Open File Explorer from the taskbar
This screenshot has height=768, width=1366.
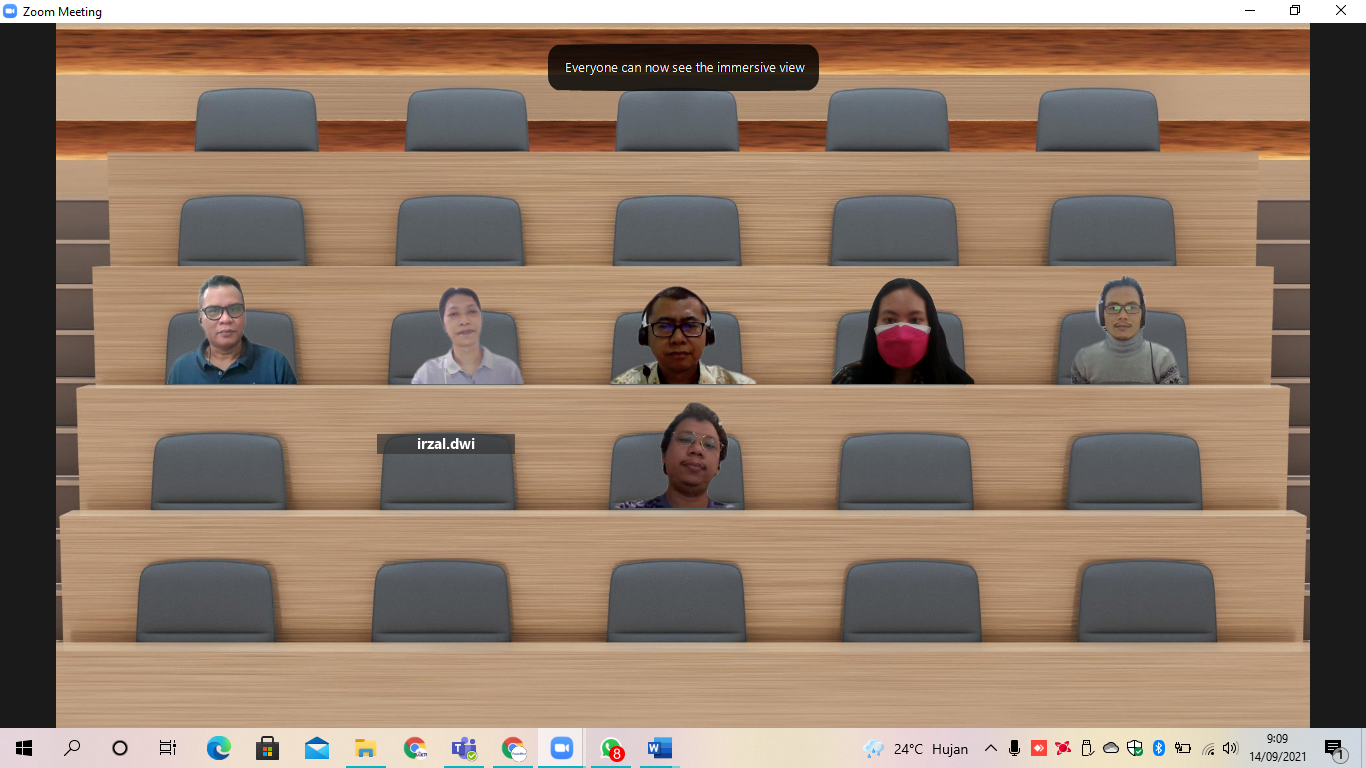coord(366,748)
